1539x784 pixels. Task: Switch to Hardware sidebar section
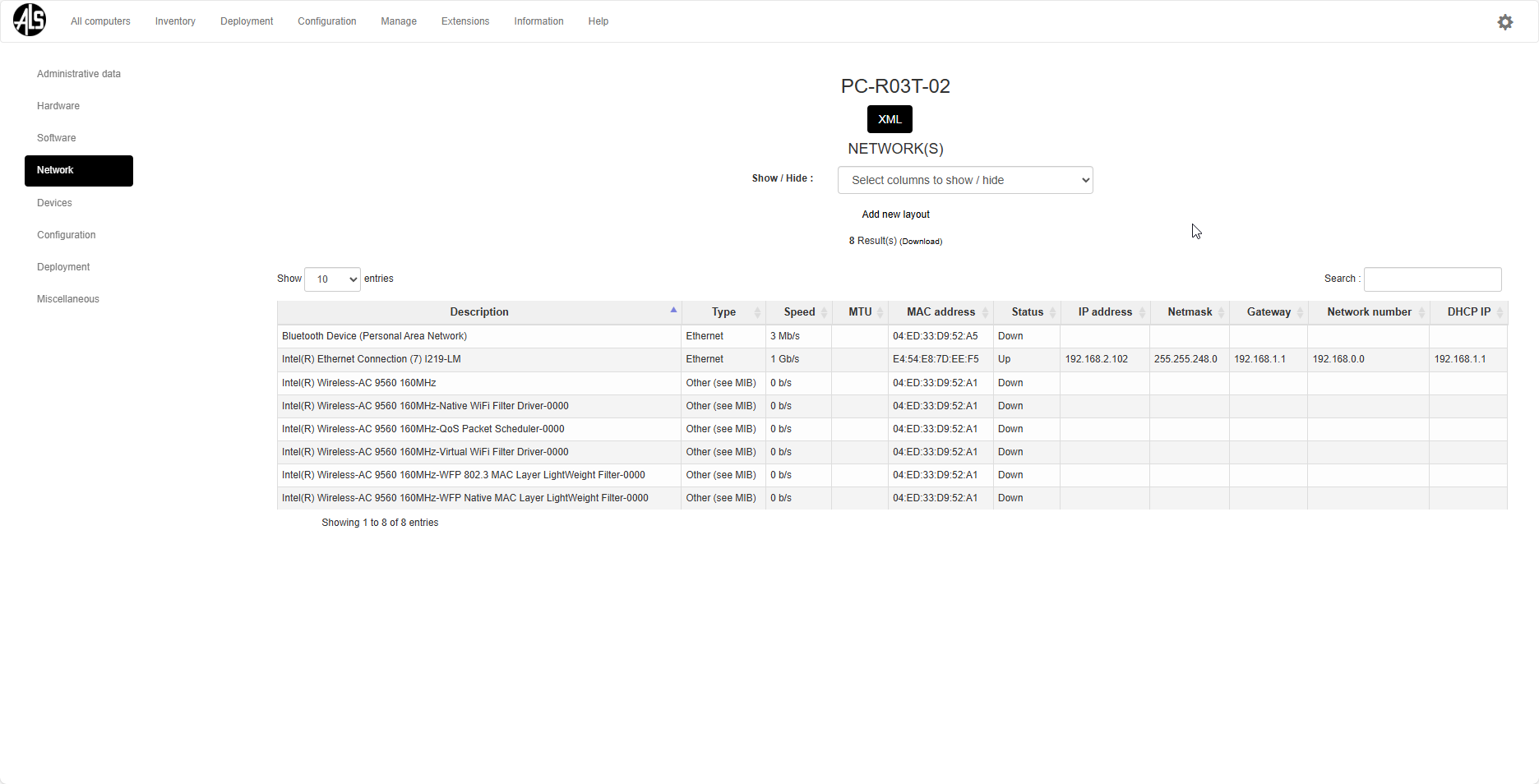(58, 106)
